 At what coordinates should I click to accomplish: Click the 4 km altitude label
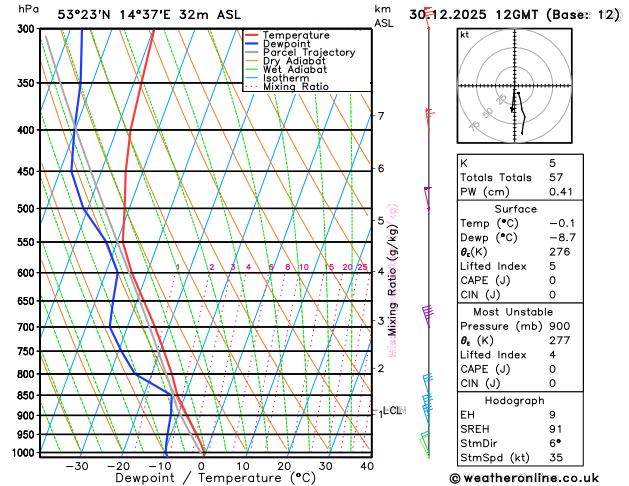[x=380, y=271]
